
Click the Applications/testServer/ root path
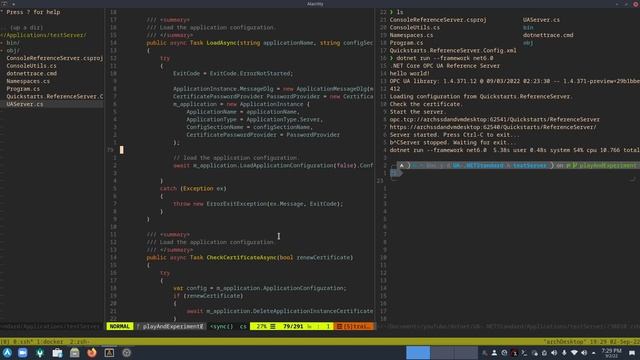(x=43, y=35)
